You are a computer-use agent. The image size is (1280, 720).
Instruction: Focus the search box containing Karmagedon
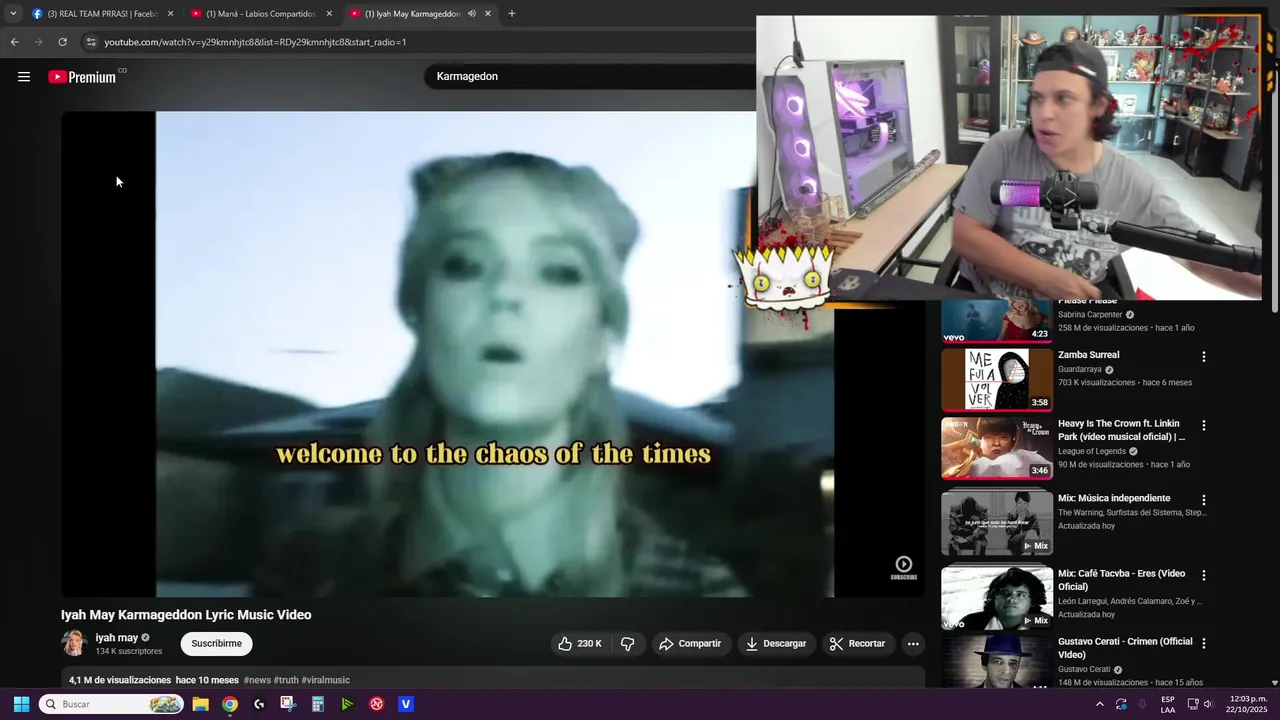590,76
